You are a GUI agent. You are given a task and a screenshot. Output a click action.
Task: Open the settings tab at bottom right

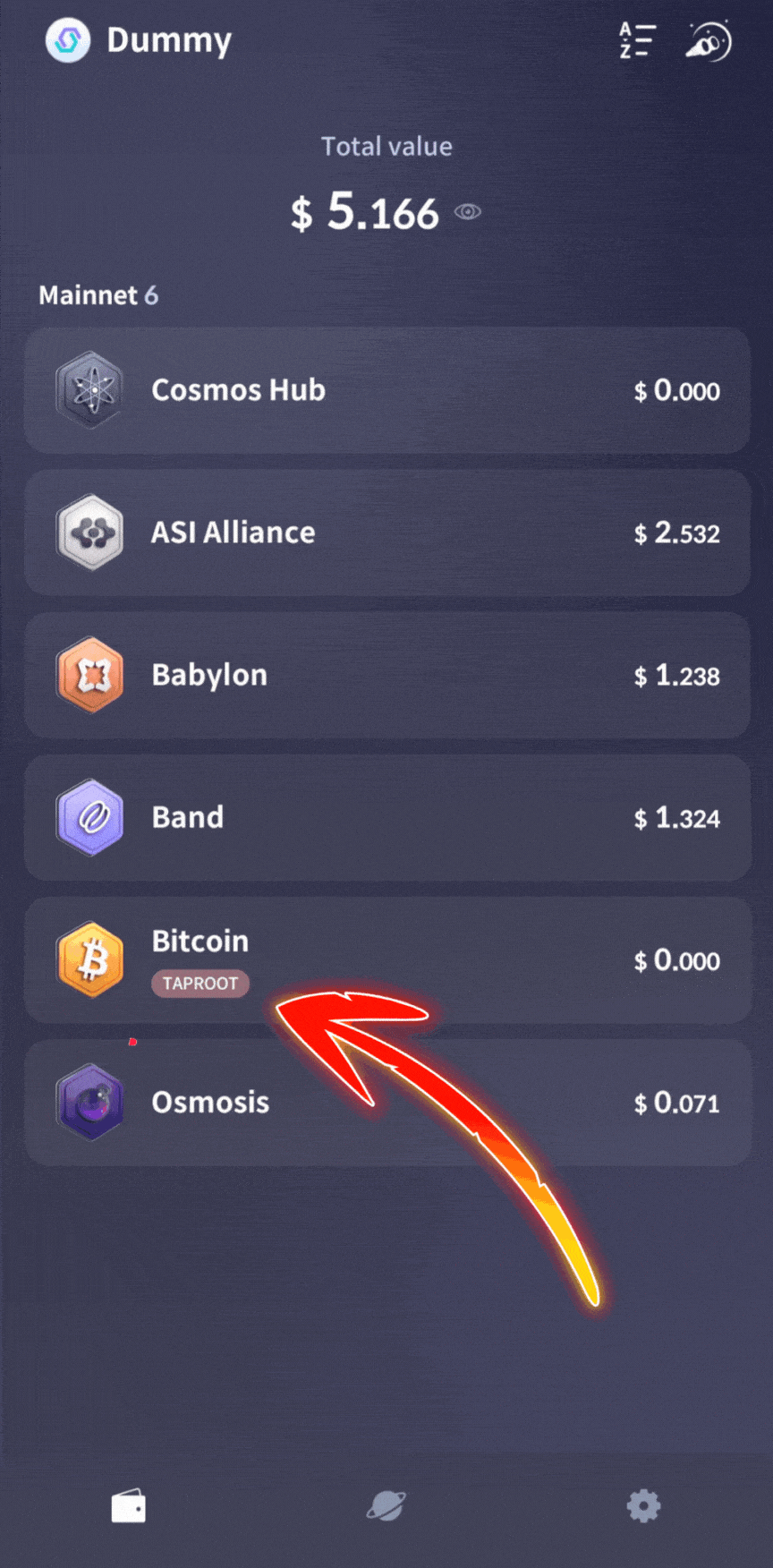pyautogui.click(x=643, y=1506)
